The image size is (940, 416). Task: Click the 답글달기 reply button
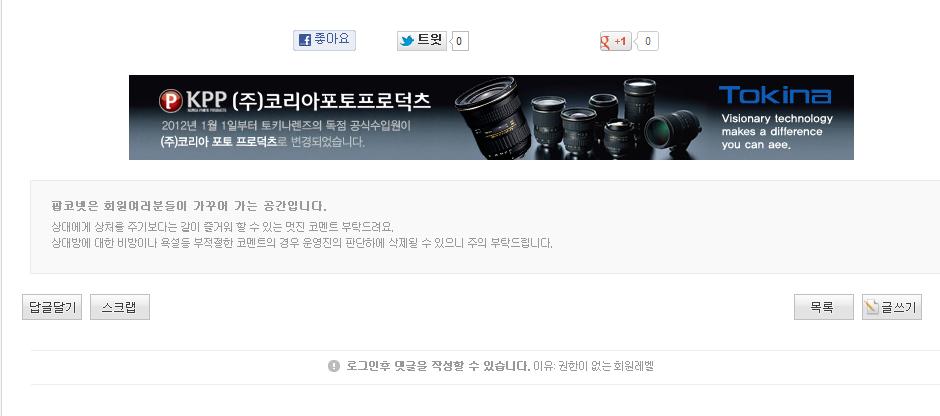pyautogui.click(x=52, y=308)
